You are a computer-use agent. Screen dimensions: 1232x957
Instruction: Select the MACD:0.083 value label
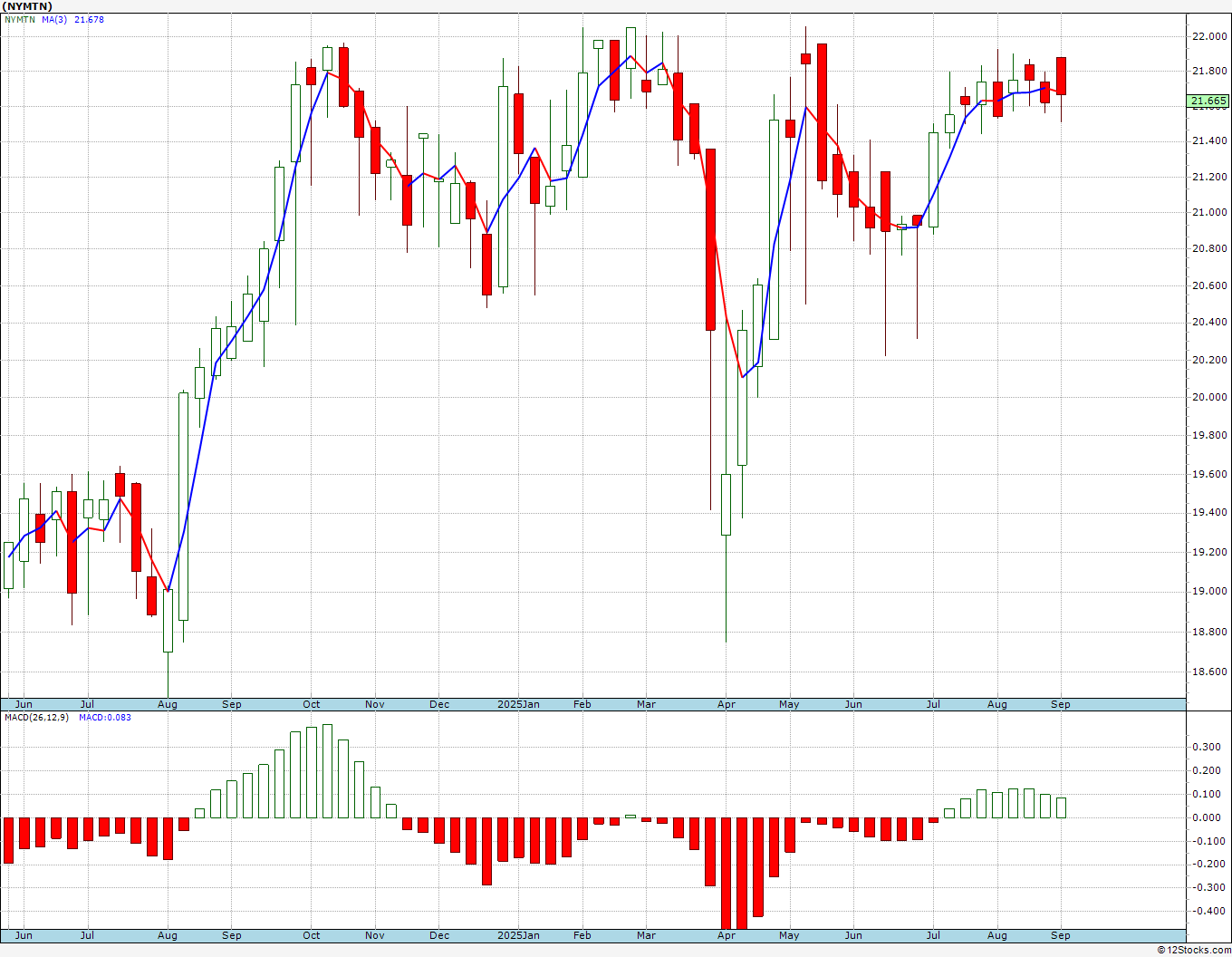[105, 717]
